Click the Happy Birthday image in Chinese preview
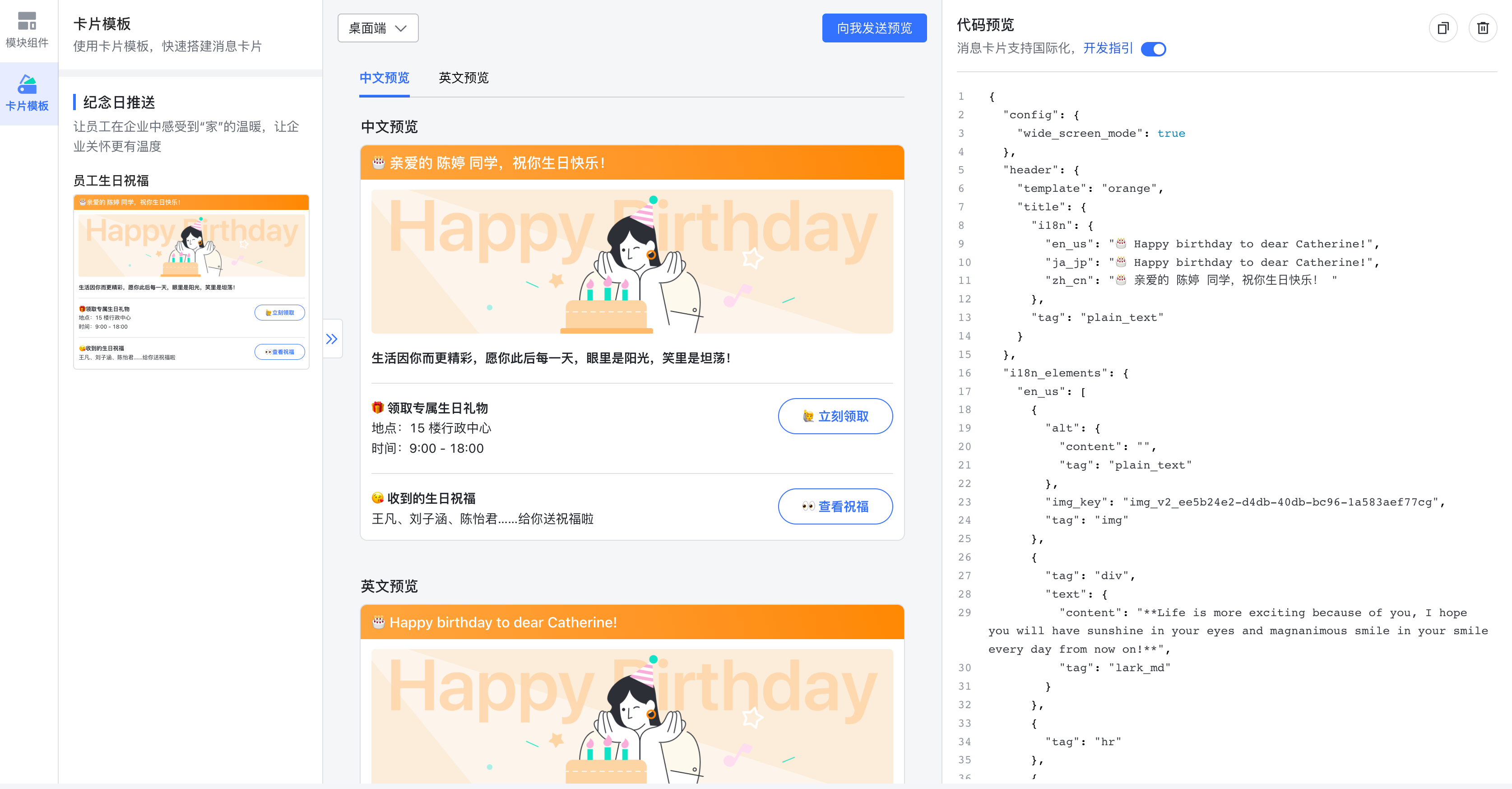The height and width of the screenshot is (789, 1512). pos(632,262)
